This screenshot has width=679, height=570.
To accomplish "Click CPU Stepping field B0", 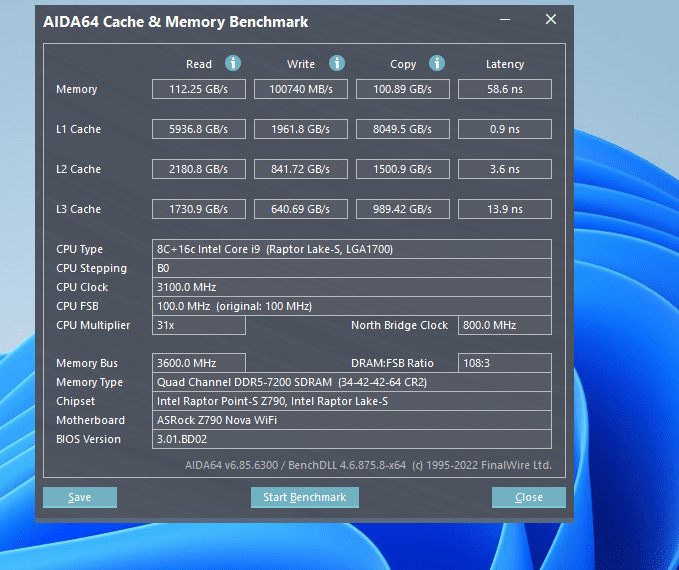I will tap(352, 268).
